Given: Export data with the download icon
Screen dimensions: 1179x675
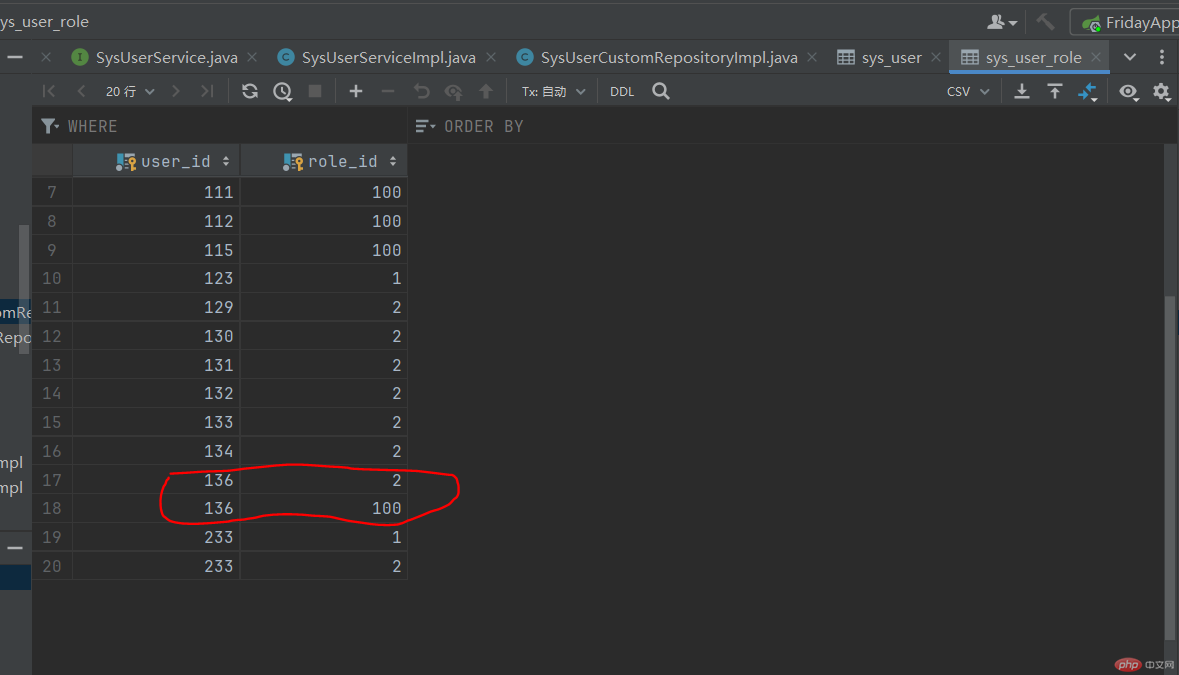Looking at the screenshot, I should tap(1021, 91).
